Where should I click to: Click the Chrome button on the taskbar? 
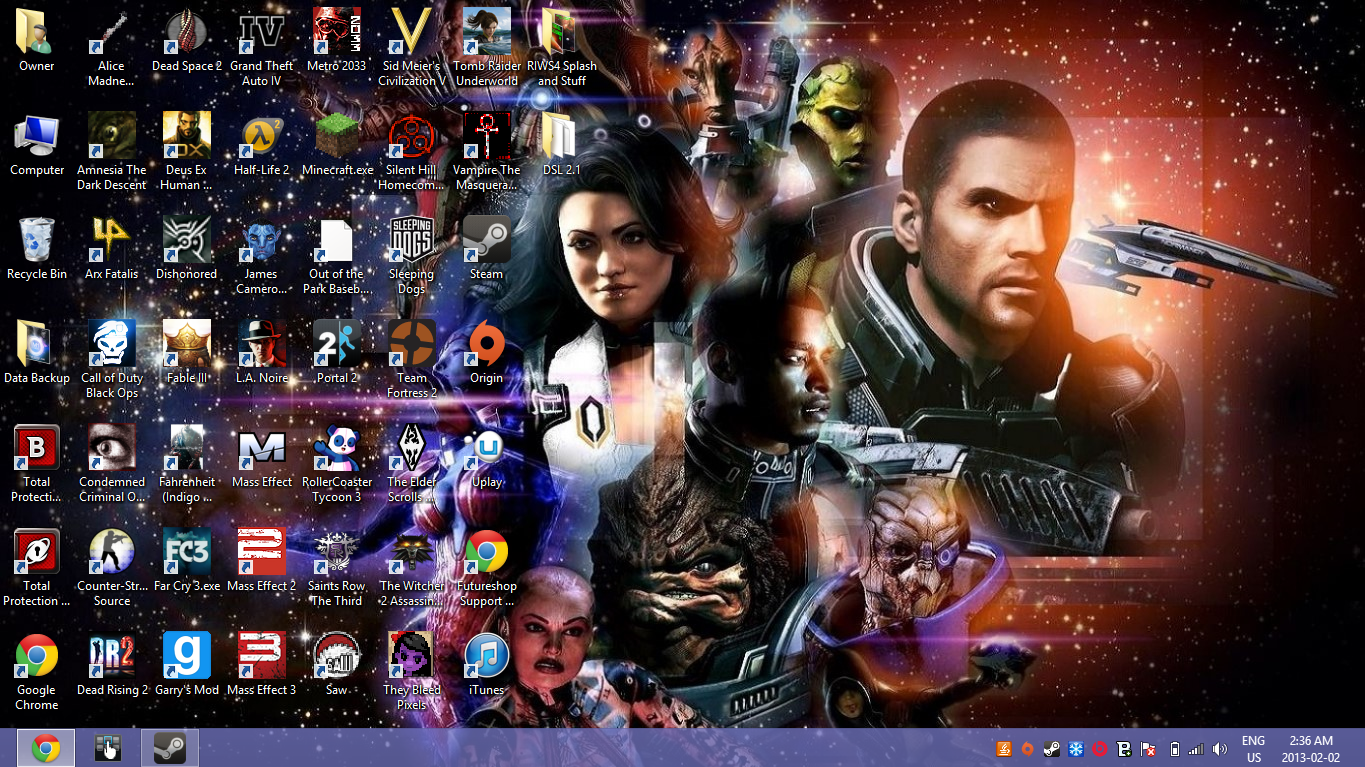tap(46, 748)
